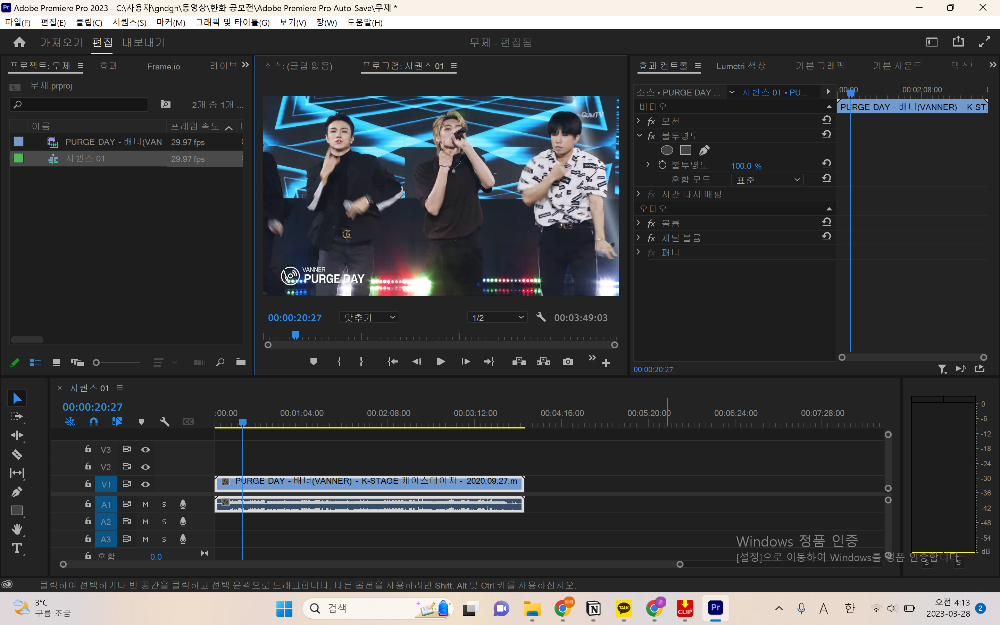Click the ellipse mask tool in Opacity

(666, 151)
